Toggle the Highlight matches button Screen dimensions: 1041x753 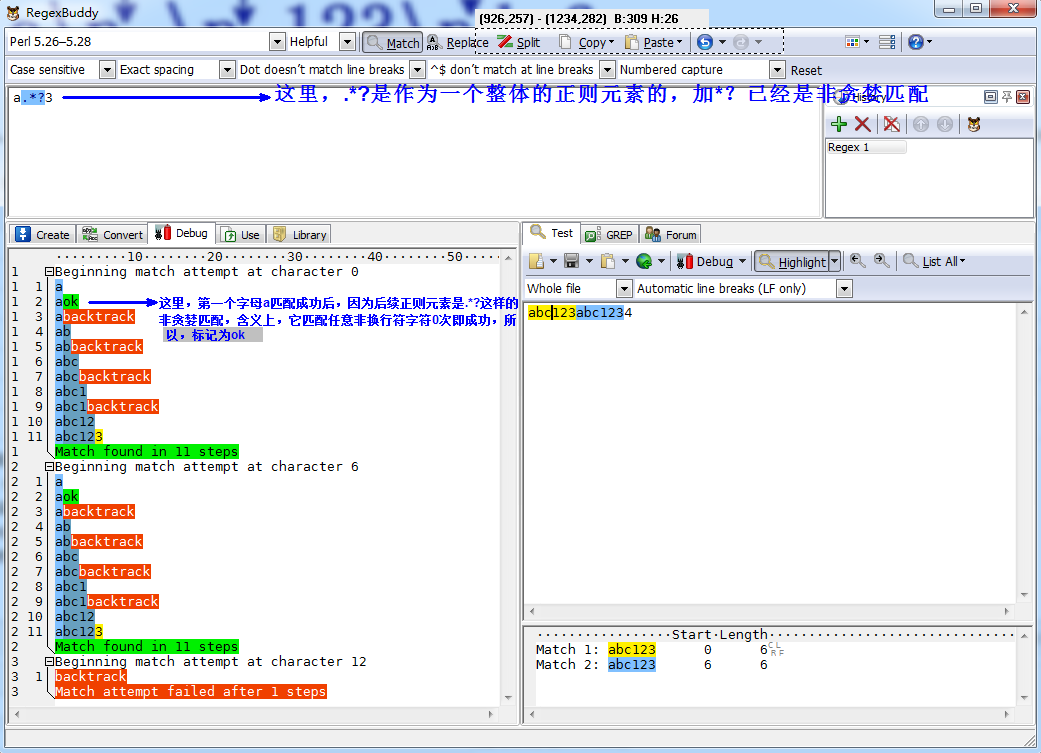coord(792,262)
